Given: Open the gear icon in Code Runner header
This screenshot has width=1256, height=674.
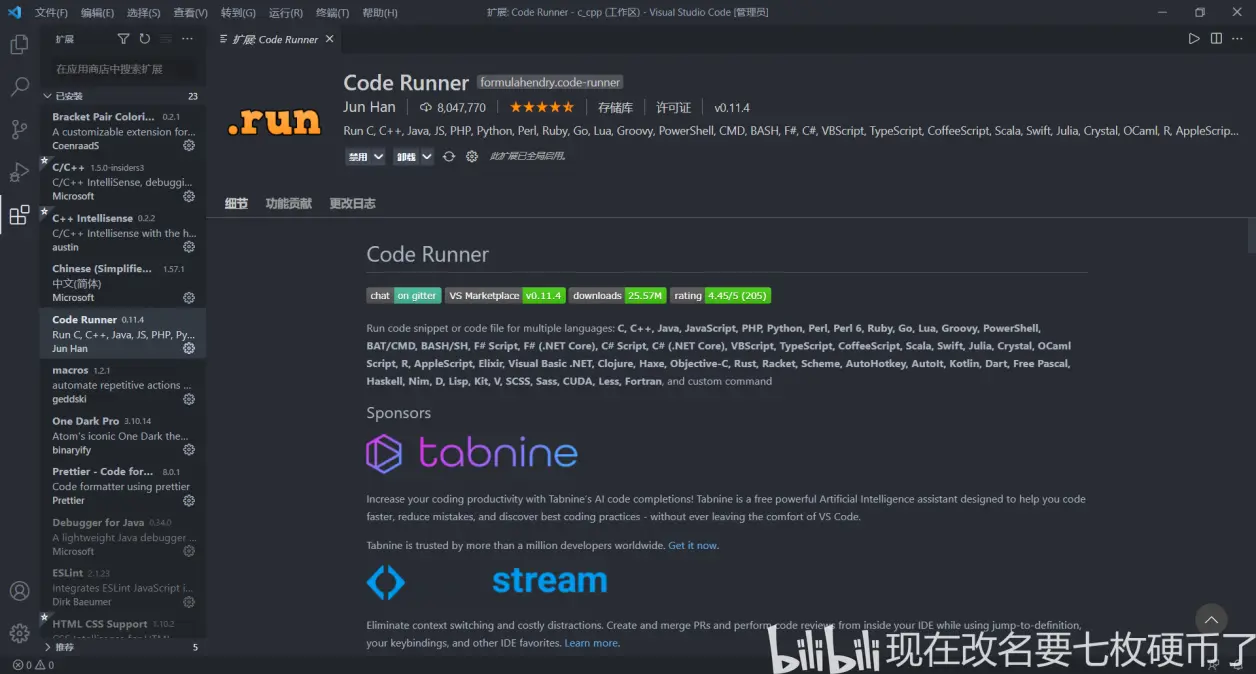Looking at the screenshot, I should pyautogui.click(x=472, y=156).
